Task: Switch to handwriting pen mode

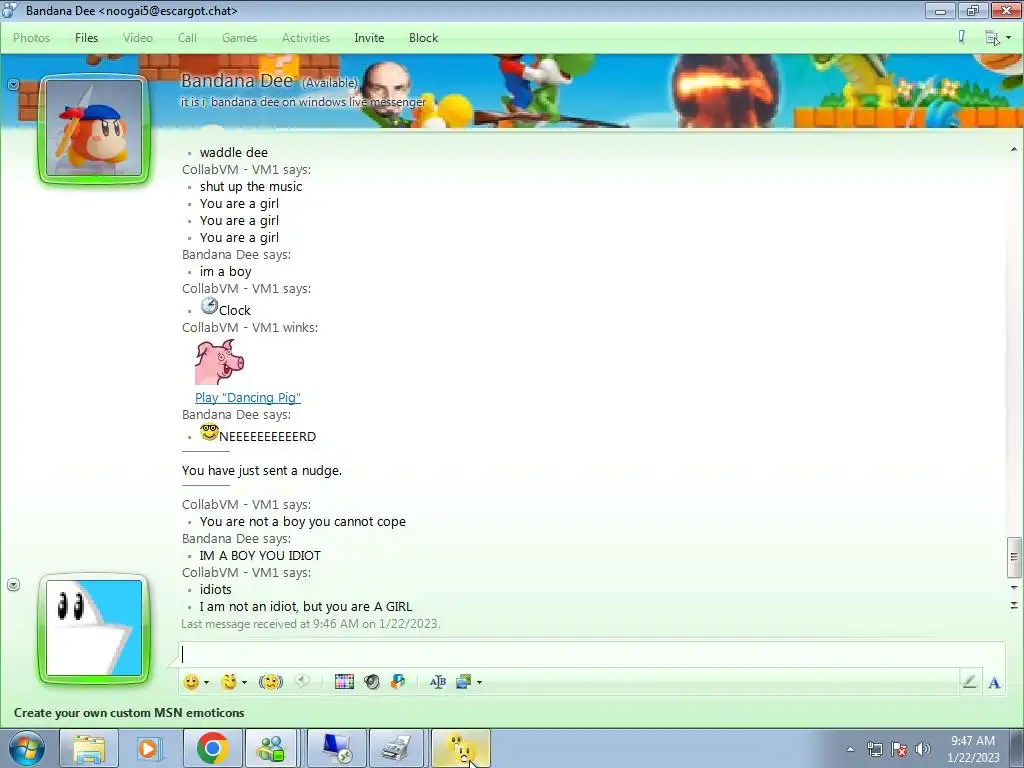Action: click(x=969, y=682)
